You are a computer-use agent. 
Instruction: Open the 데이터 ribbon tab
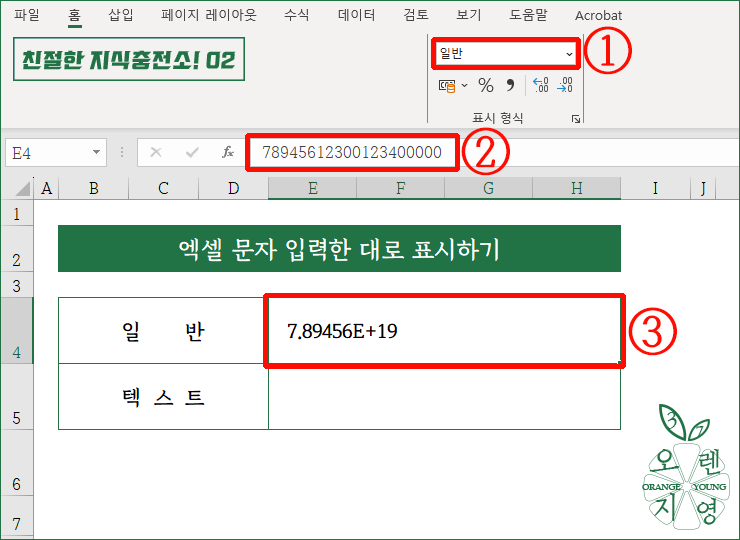pos(356,15)
